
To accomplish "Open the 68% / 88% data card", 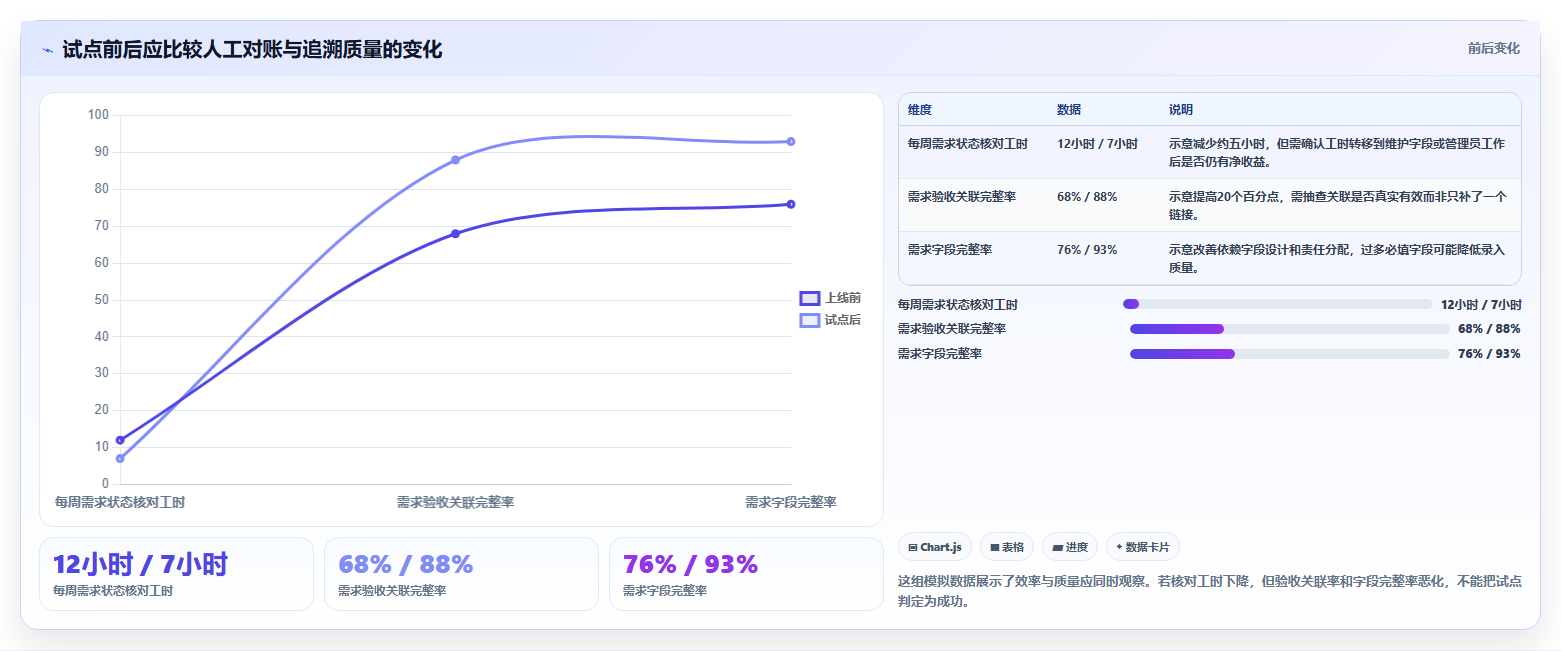I will click(x=461, y=574).
